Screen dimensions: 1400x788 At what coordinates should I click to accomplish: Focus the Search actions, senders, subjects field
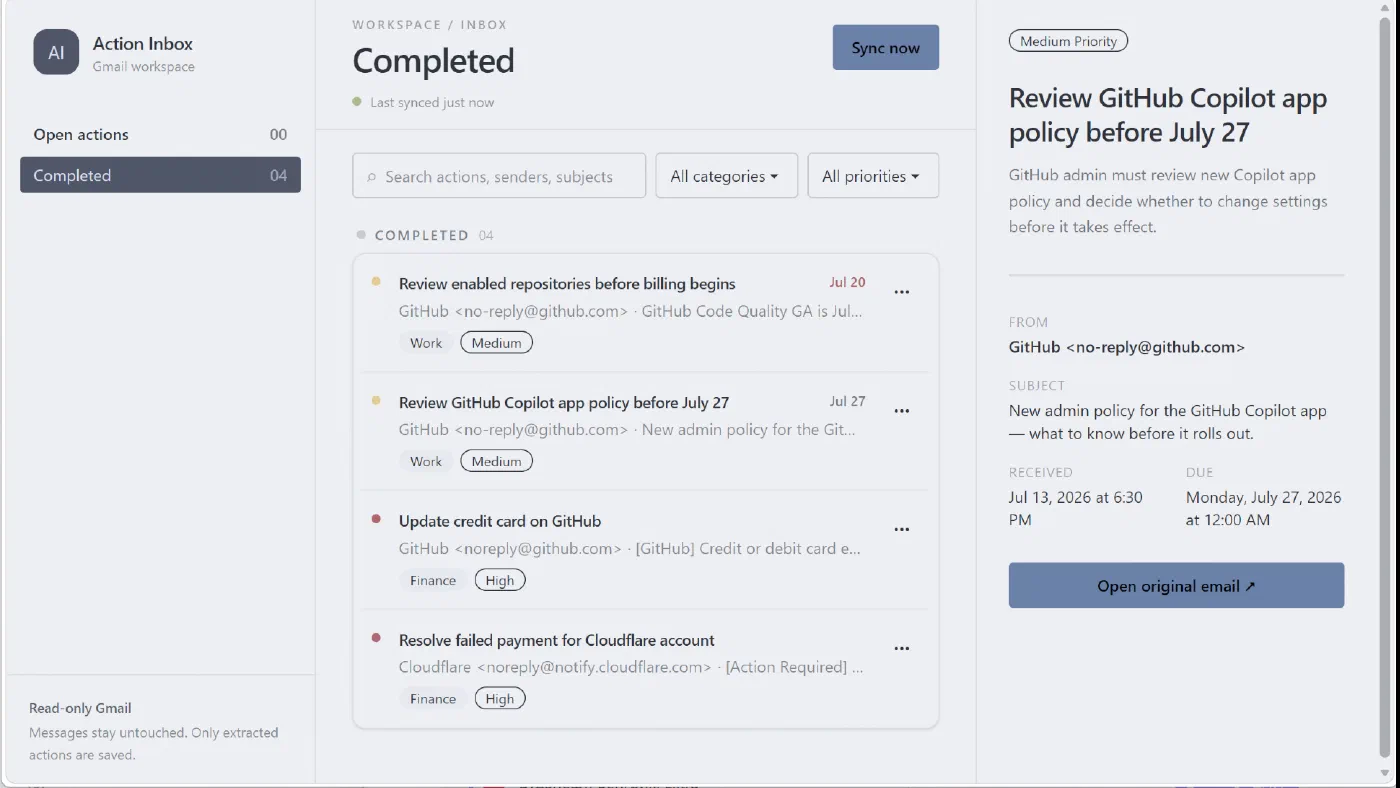[499, 176]
